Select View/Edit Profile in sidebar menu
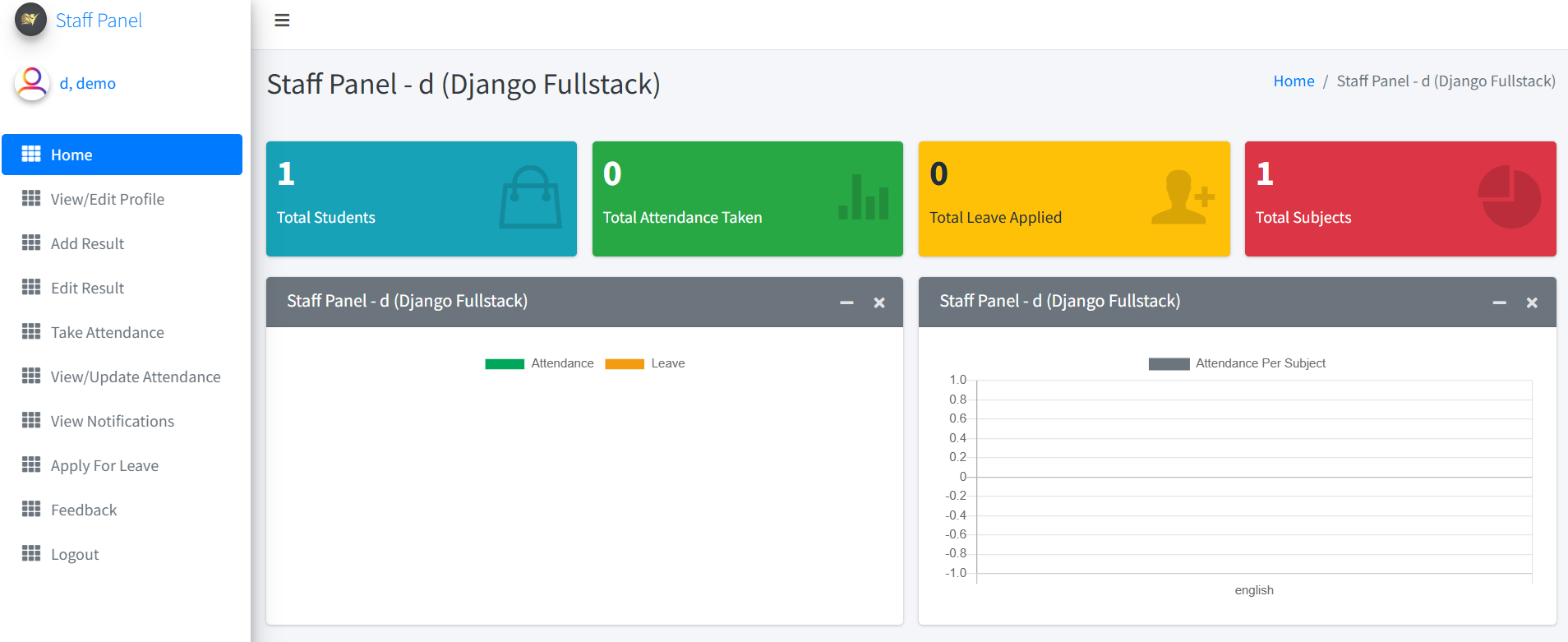Viewport: 1568px width, 642px height. tap(107, 199)
